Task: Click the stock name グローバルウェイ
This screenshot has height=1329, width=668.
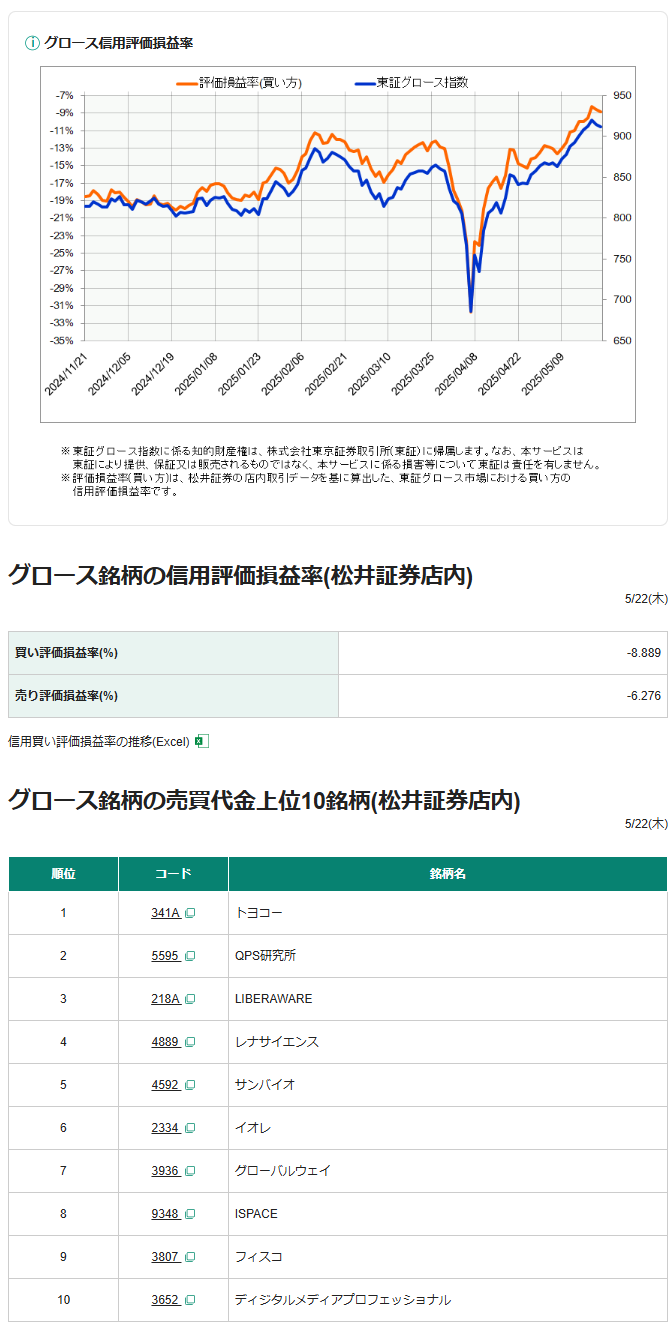Action: (x=283, y=1171)
